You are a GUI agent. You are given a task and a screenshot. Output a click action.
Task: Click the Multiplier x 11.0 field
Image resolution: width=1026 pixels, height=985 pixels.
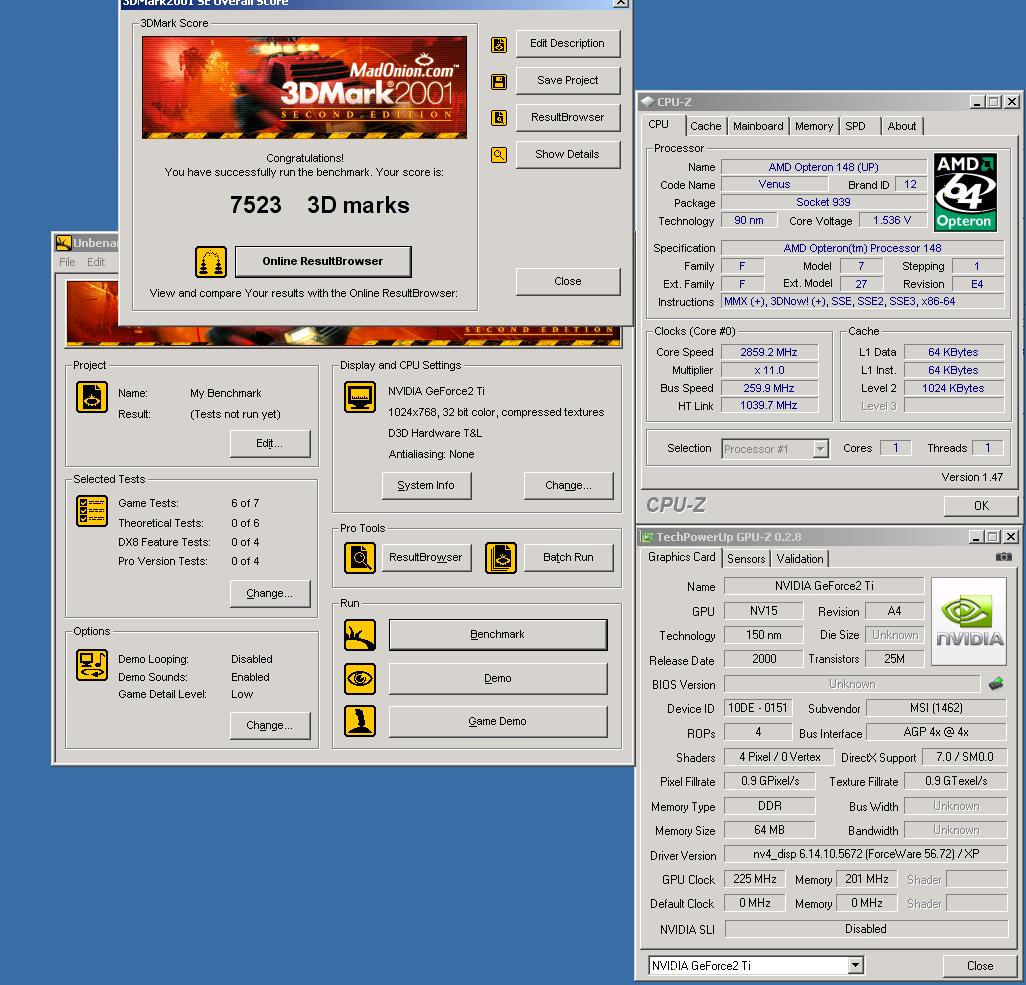770,370
